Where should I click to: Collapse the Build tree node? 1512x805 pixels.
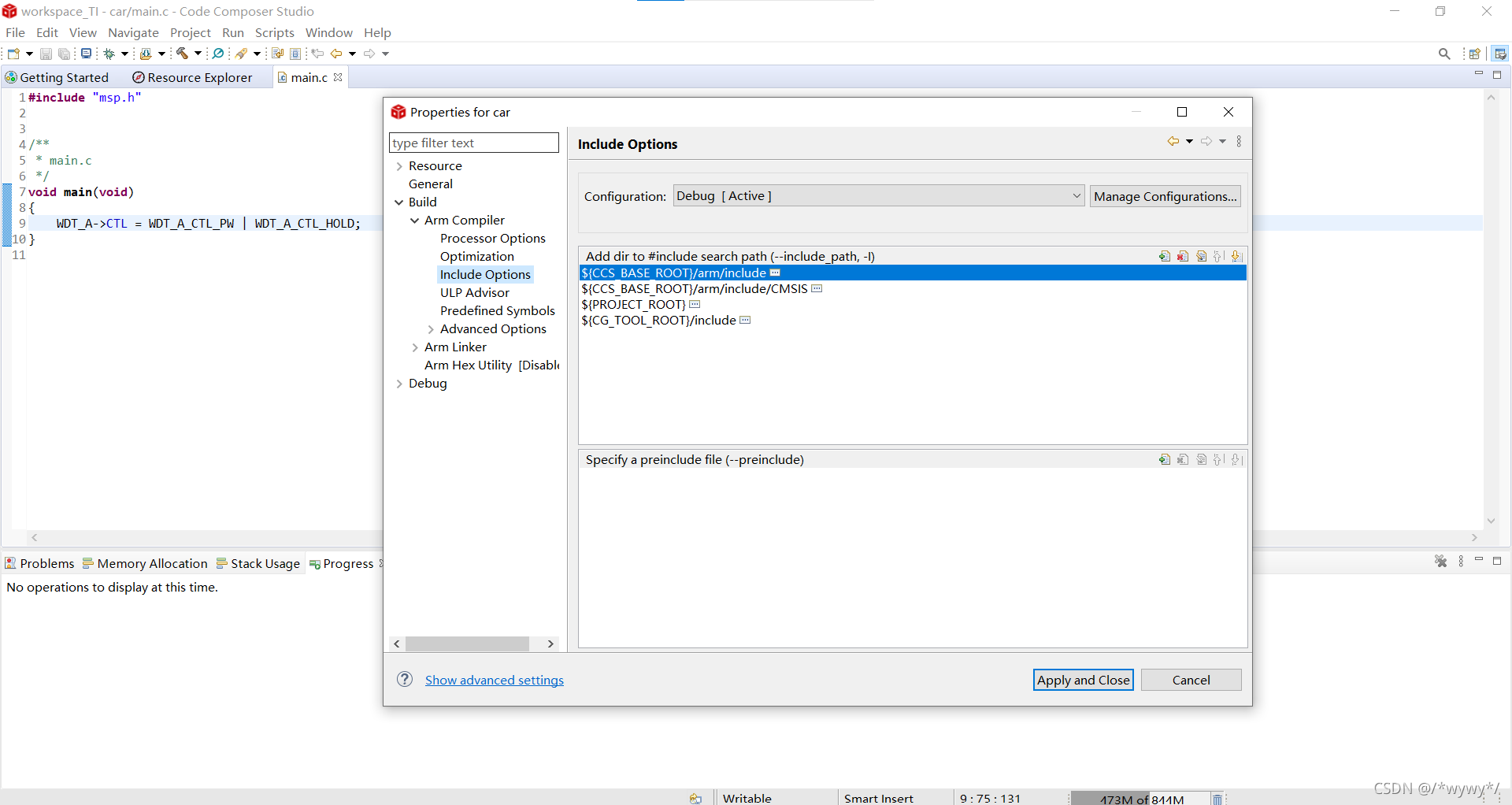pyautogui.click(x=399, y=202)
